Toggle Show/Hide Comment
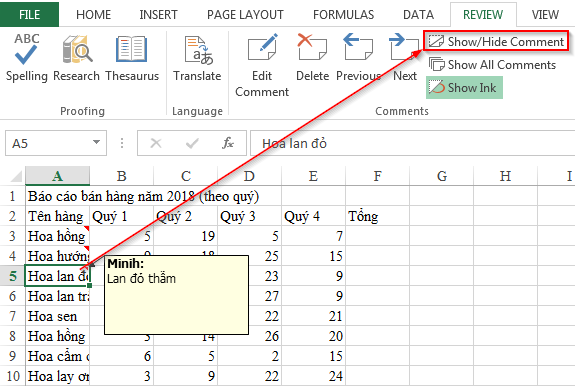575x386 pixels. (x=496, y=41)
